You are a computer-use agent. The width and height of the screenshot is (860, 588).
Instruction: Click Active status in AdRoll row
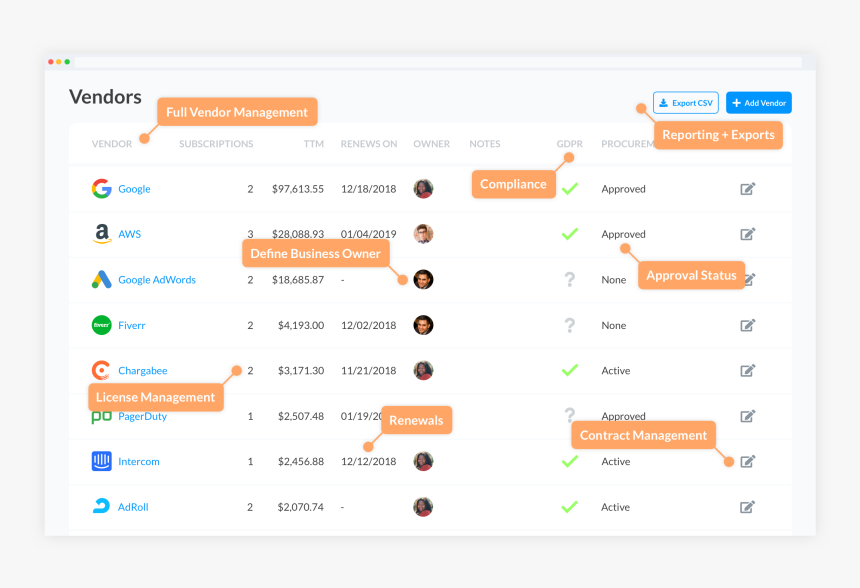tap(615, 507)
